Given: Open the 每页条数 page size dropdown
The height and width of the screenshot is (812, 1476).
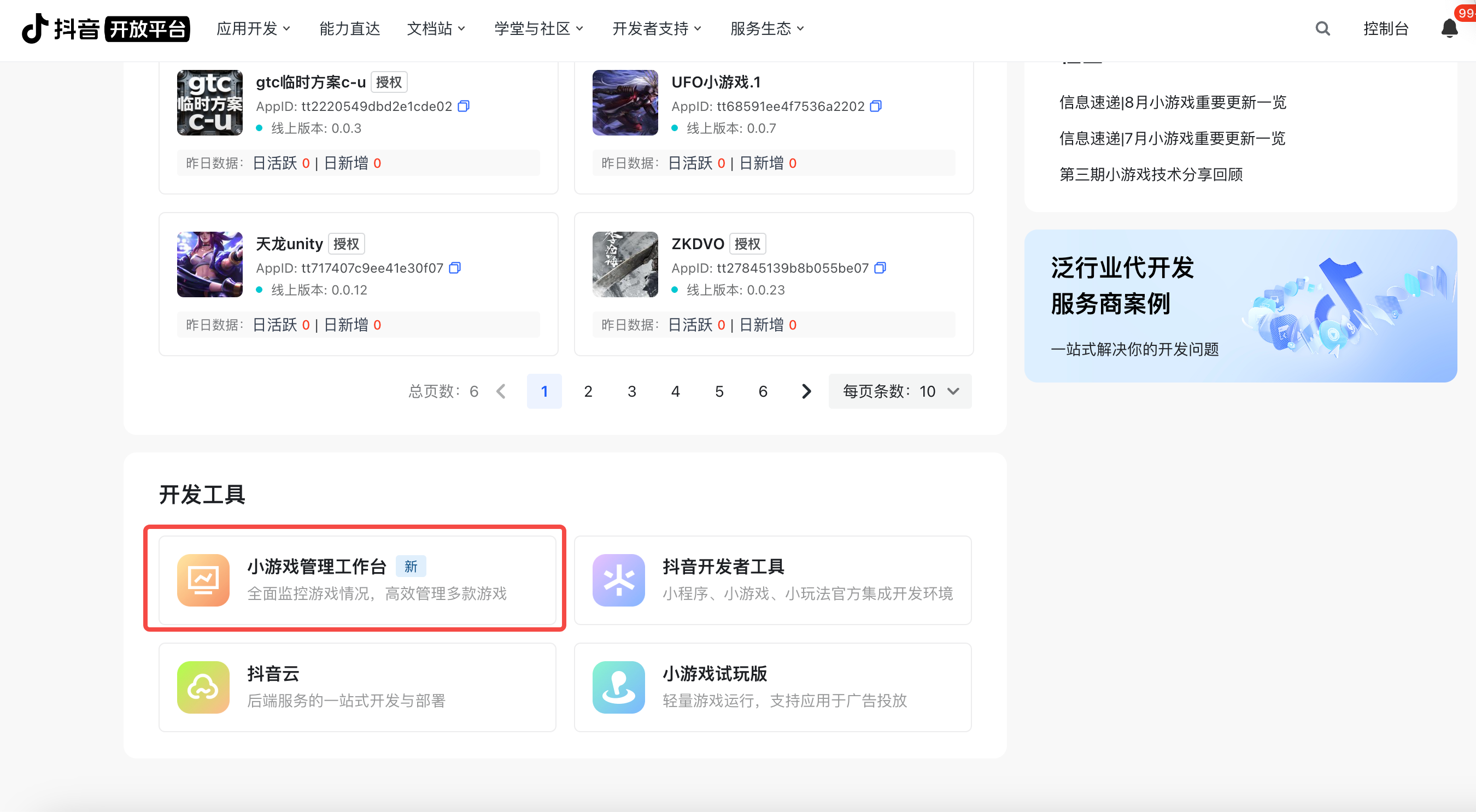Looking at the screenshot, I should pos(900,391).
